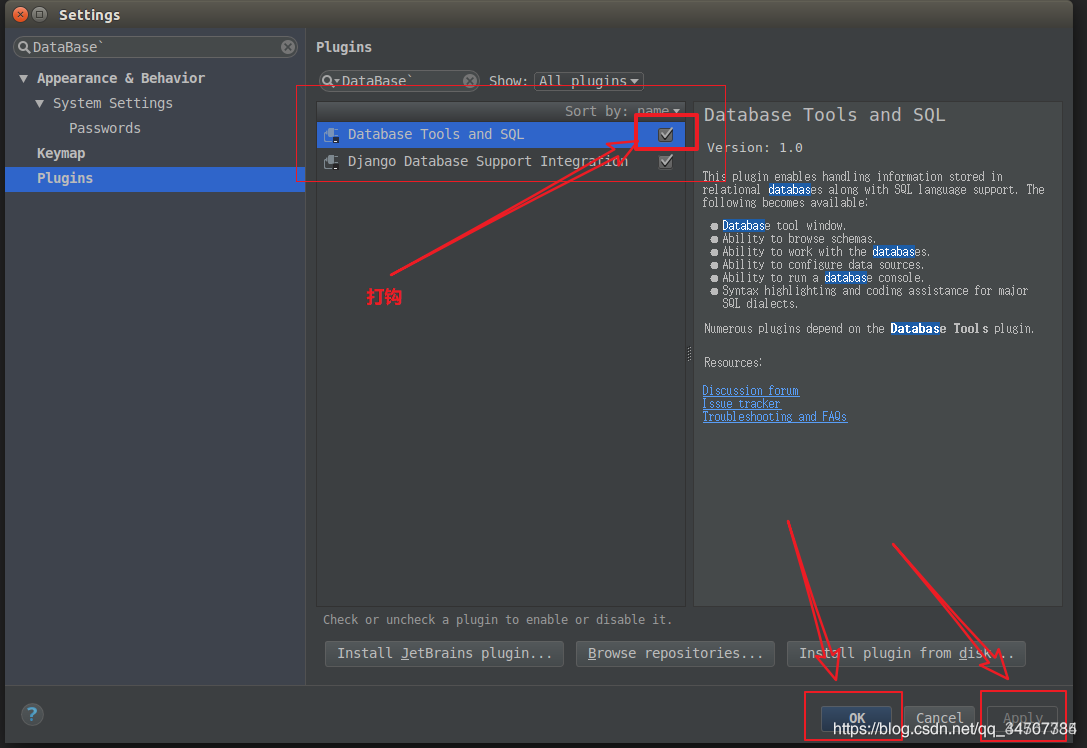Select the System Settings tree item
1087x748 pixels.
113,103
